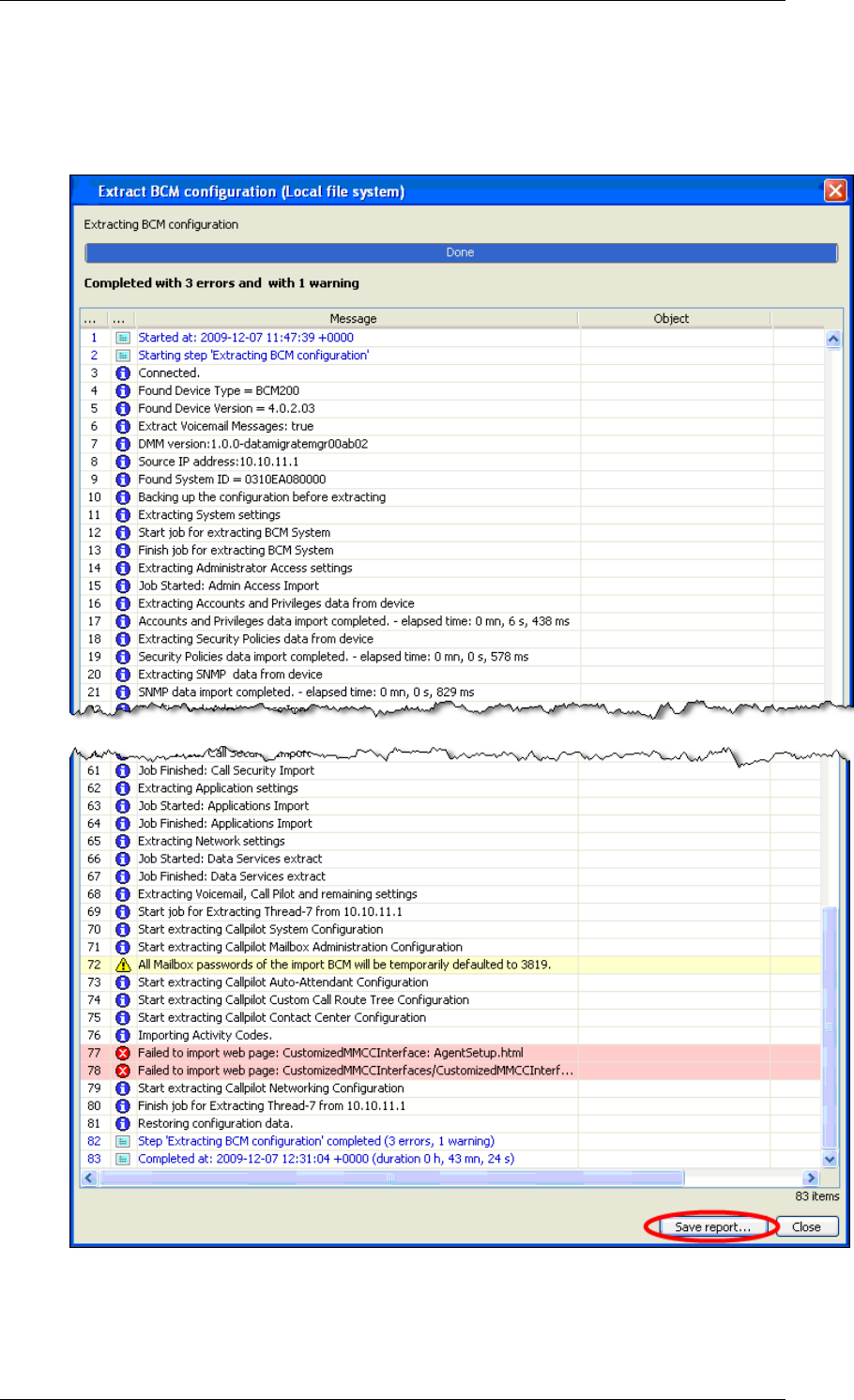Click the Message column header

pos(353,319)
